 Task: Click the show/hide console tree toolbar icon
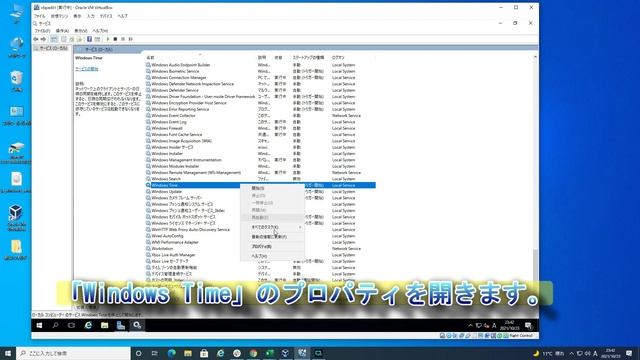coord(54,39)
